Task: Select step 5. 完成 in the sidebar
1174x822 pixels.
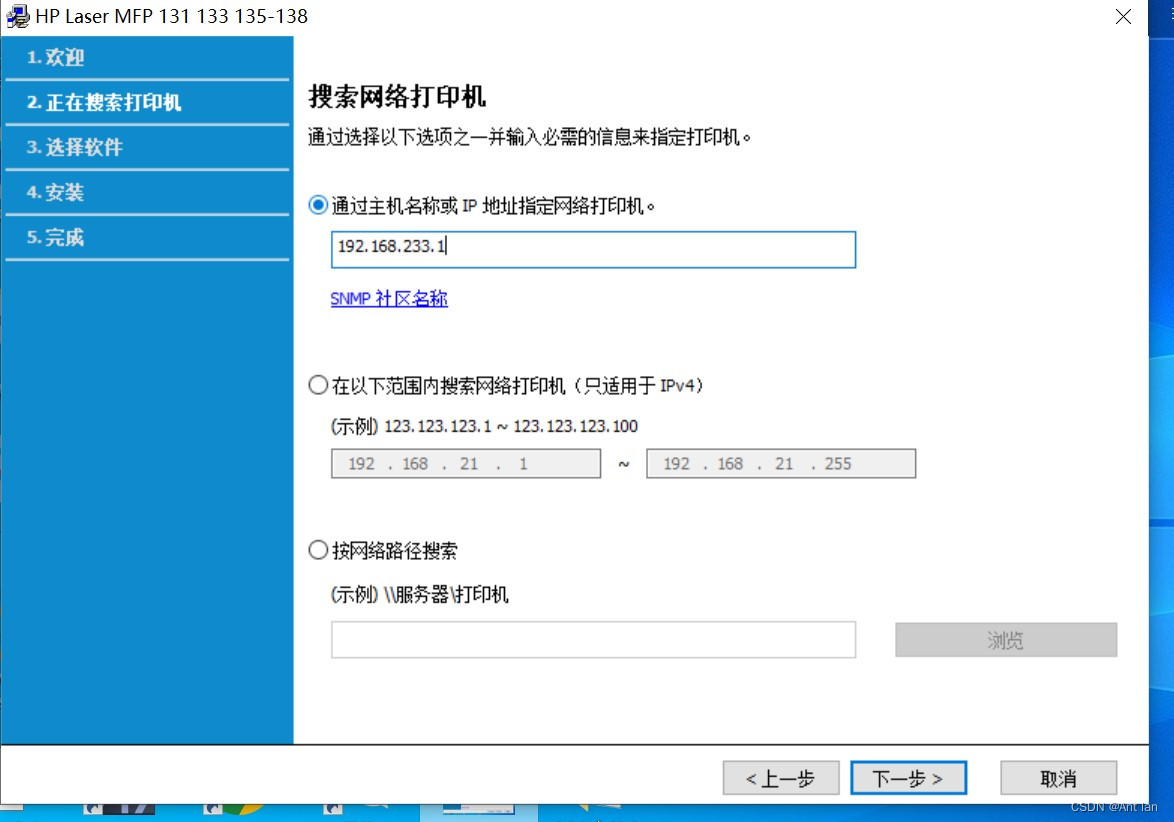Action: 147,237
